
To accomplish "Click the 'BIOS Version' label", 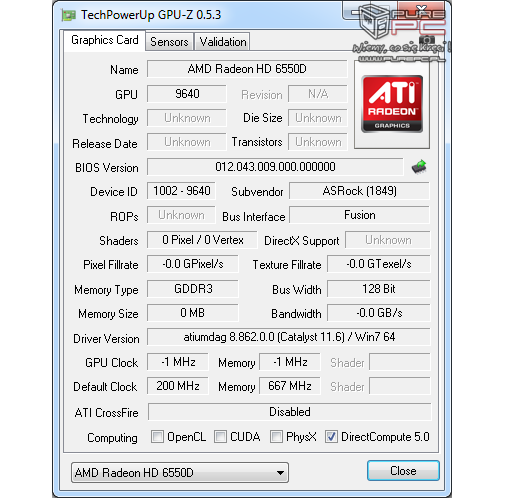I will click(107, 168).
